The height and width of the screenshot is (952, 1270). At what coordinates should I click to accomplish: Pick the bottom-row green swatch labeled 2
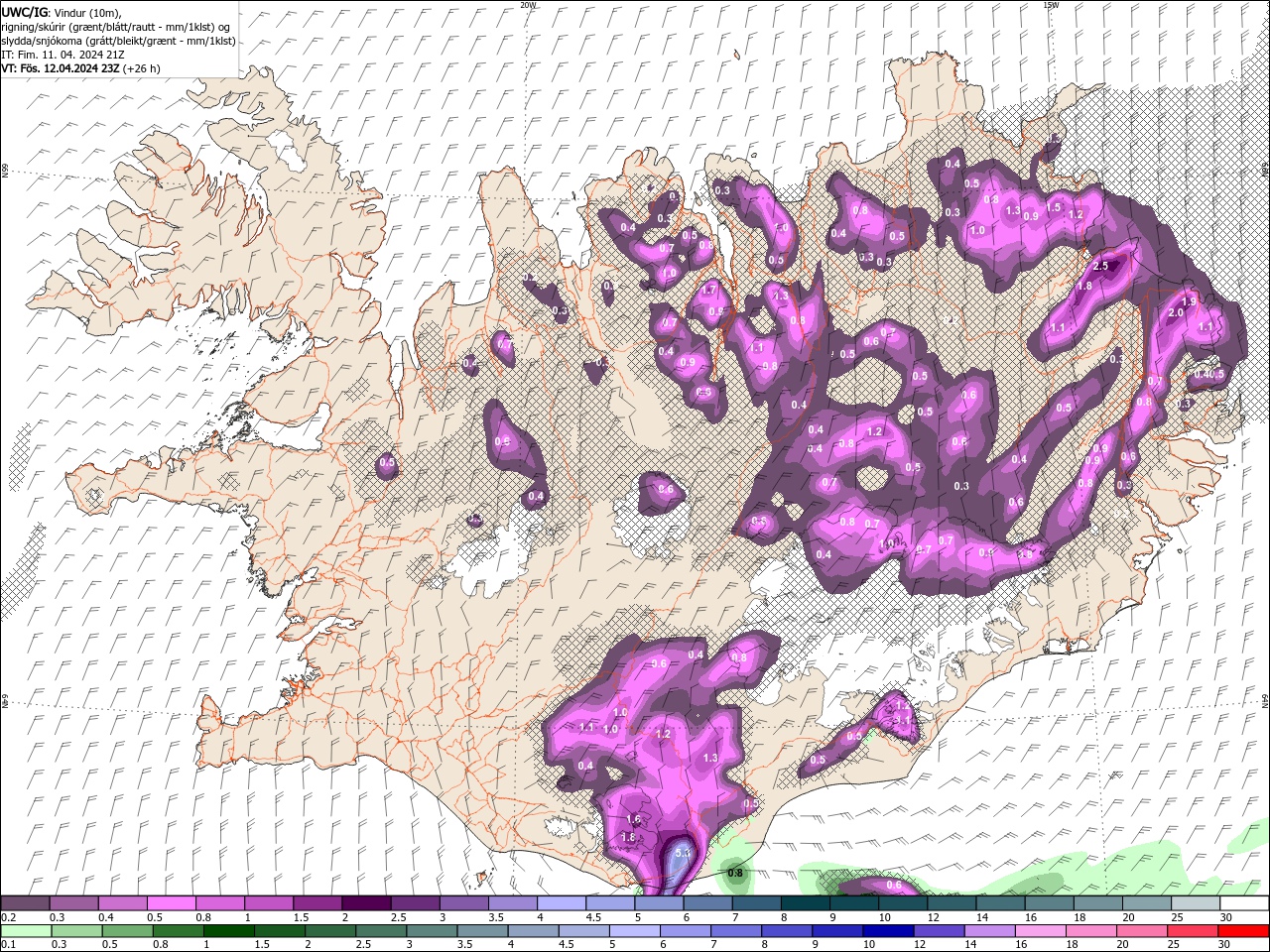(x=329, y=931)
